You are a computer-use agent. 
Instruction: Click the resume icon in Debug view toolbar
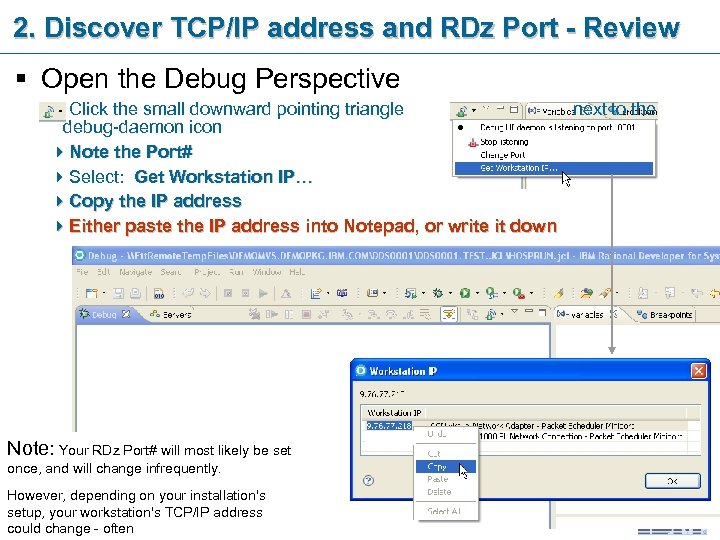[272, 315]
